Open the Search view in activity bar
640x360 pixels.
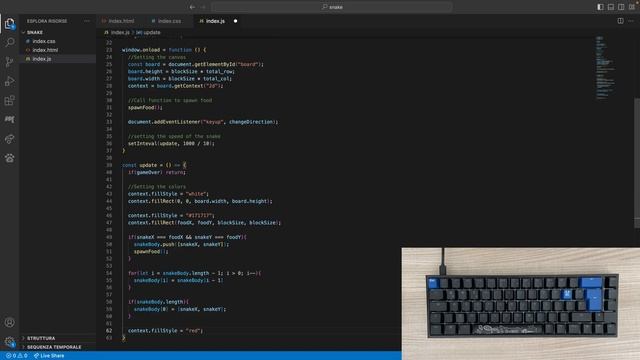coord(10,42)
